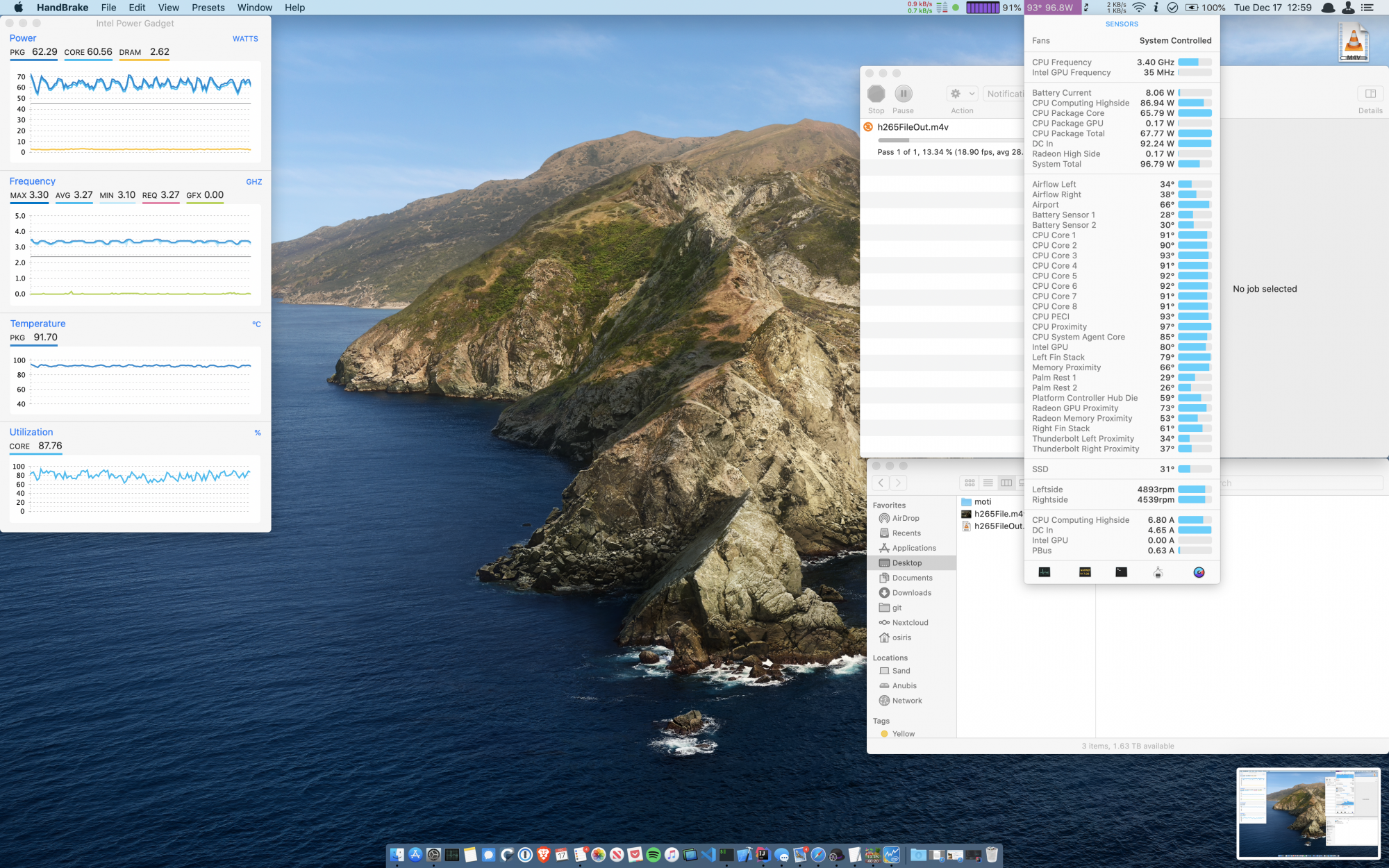Screen dimensions: 1389x868
Task: Select Downloads in Finder sidebar
Action: point(911,593)
